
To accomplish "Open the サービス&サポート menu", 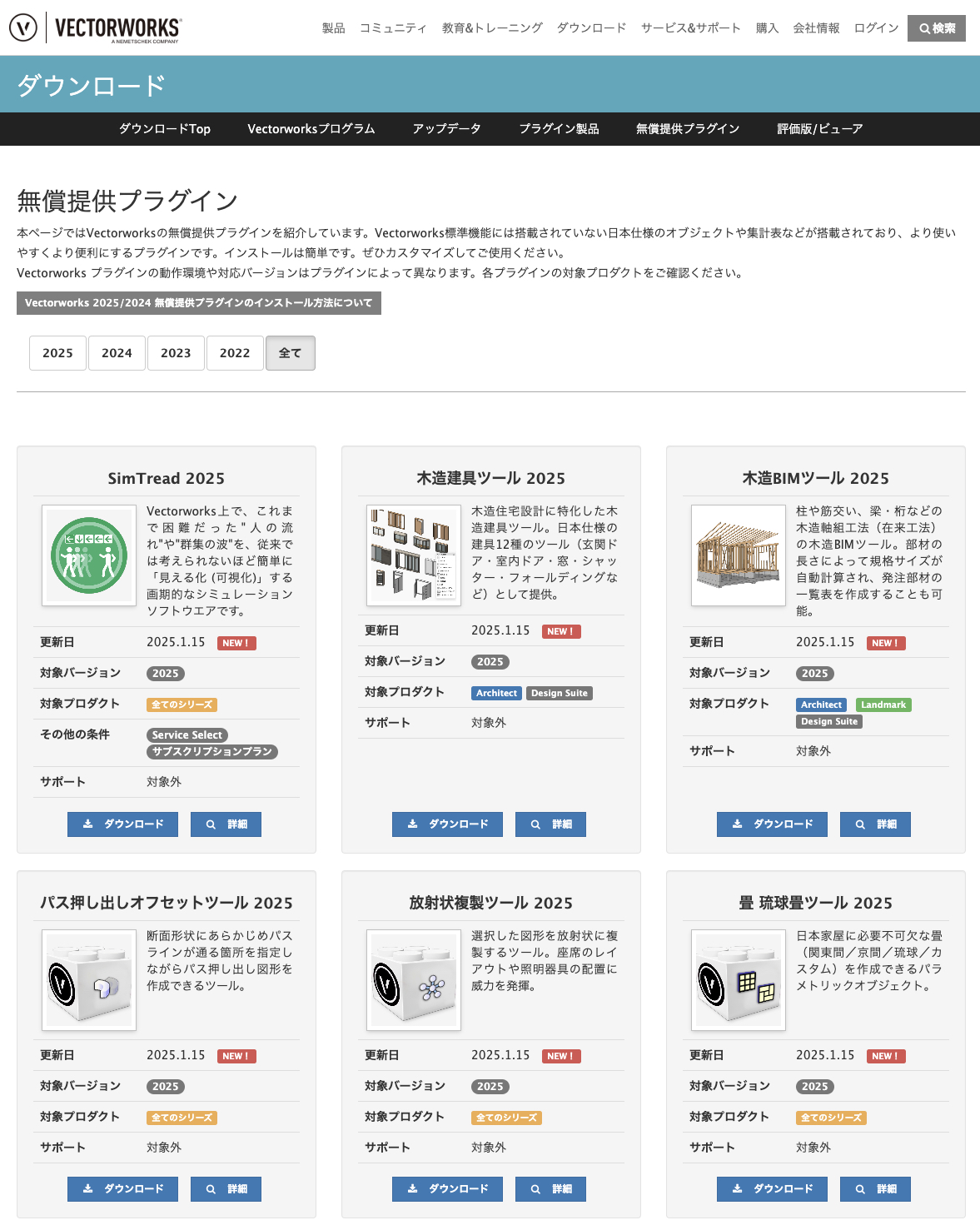I will click(x=690, y=28).
